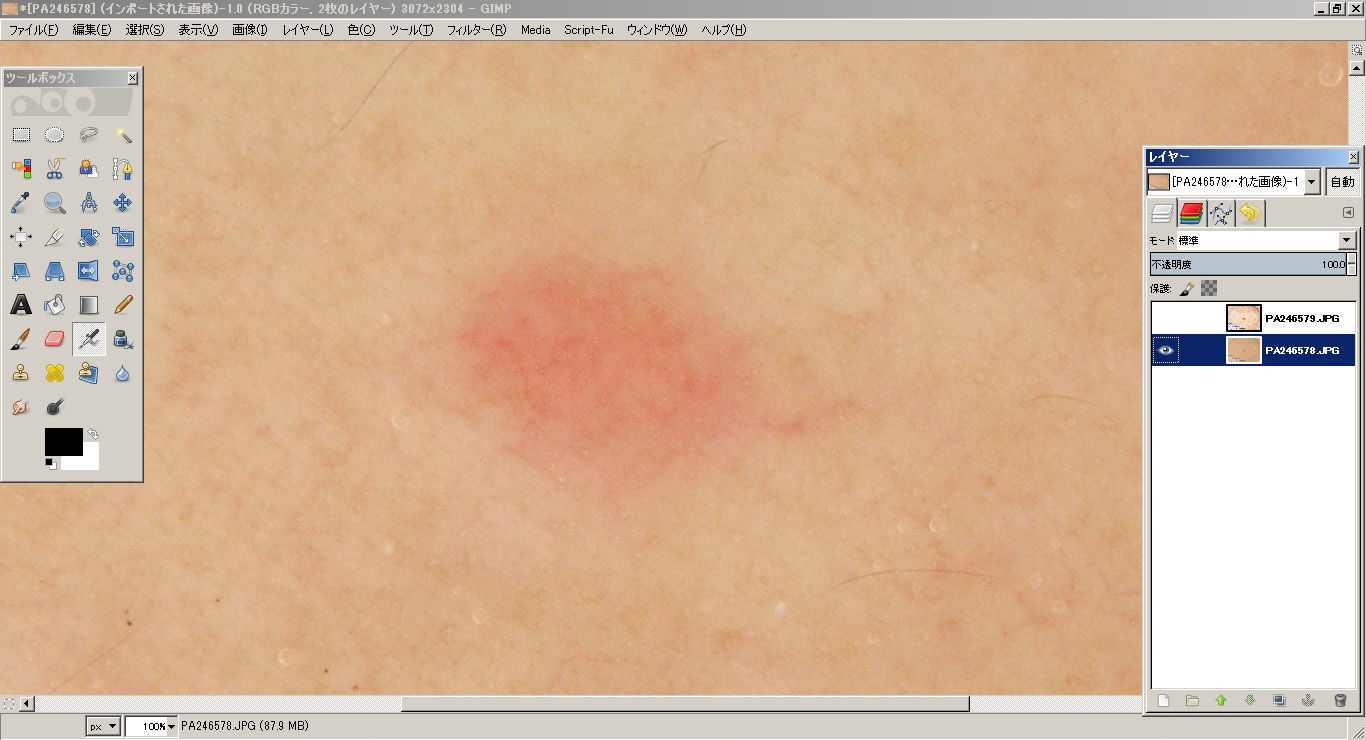Open the ファイル(F) menu

[33, 30]
